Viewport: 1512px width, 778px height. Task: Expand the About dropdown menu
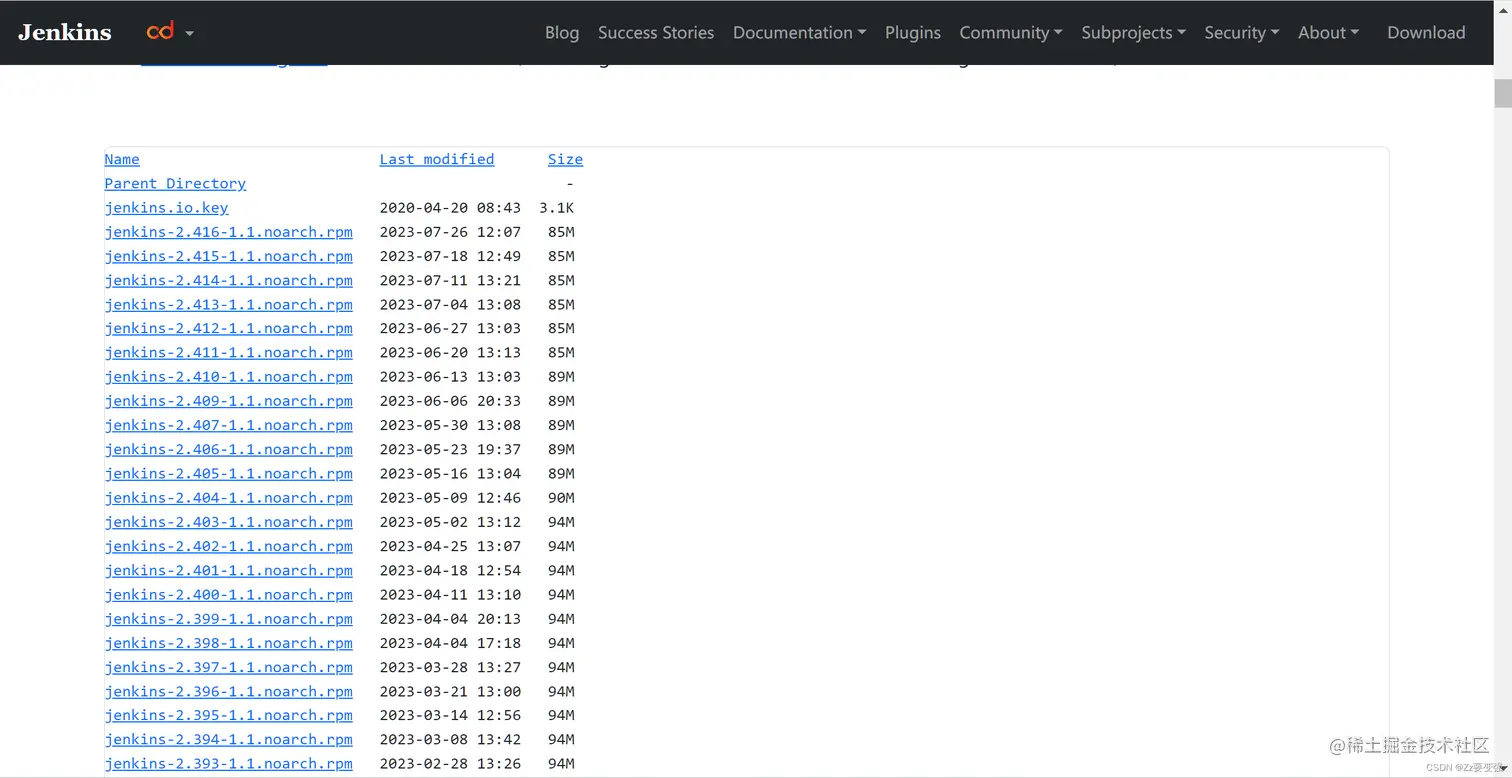tap(1328, 32)
